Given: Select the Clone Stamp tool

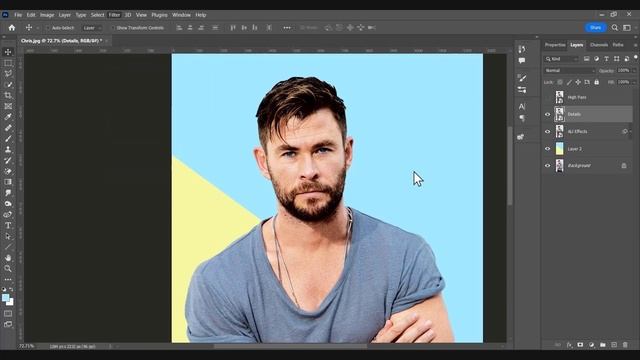Looking at the screenshot, I should pos(8,149).
